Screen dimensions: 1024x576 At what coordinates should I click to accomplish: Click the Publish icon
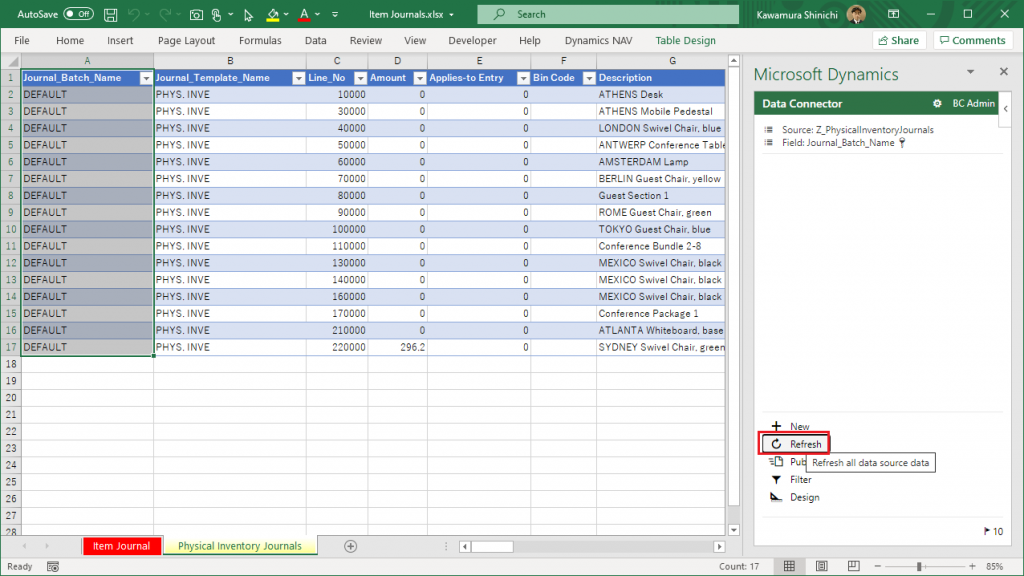tap(776, 462)
